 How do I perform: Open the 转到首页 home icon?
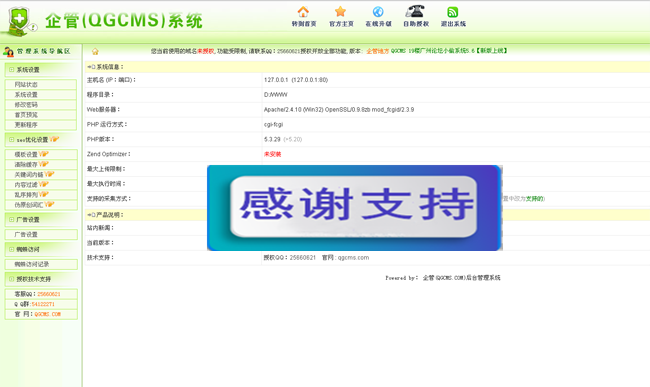click(x=303, y=12)
